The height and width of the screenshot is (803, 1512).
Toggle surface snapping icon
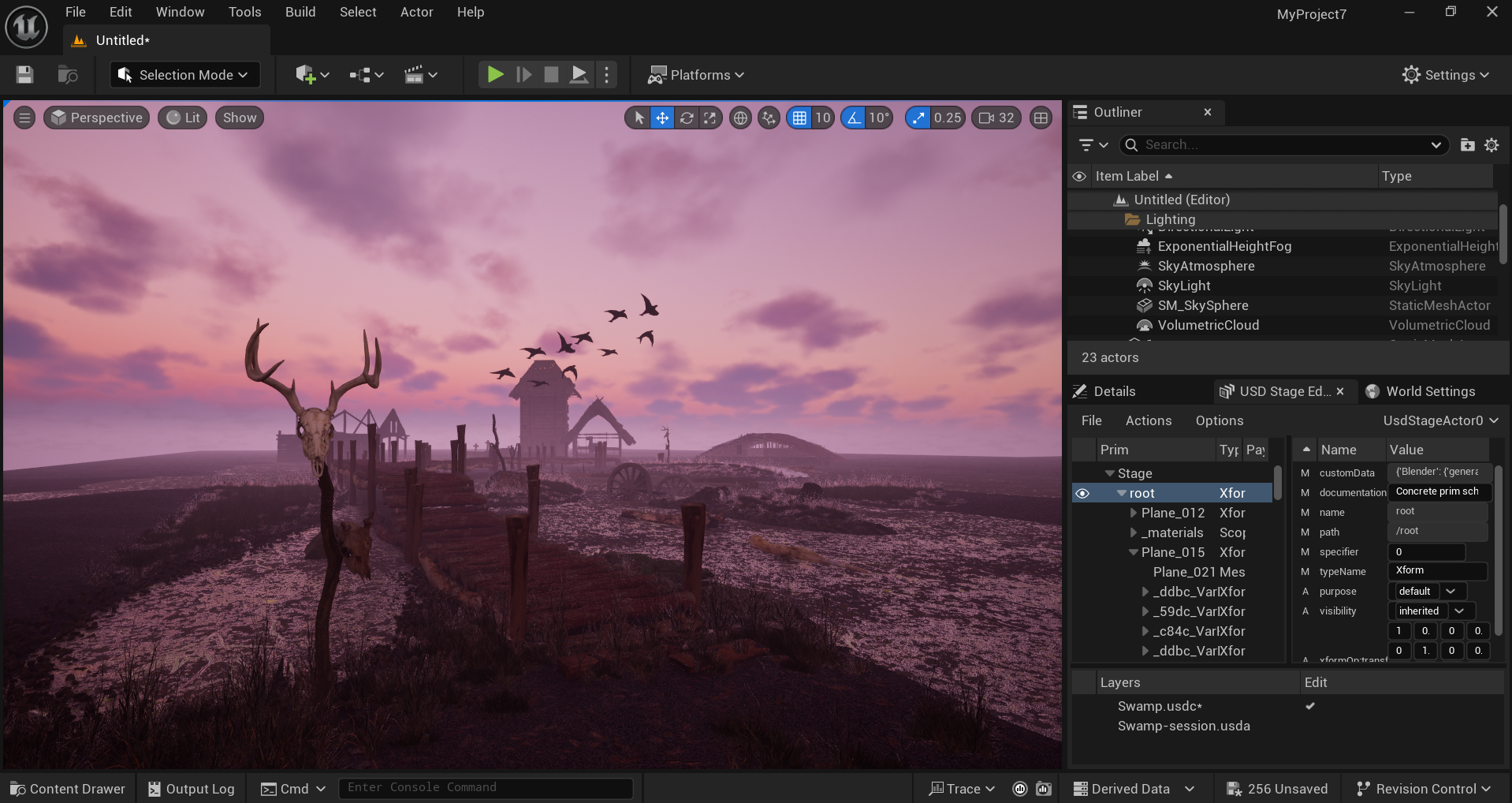point(769,118)
